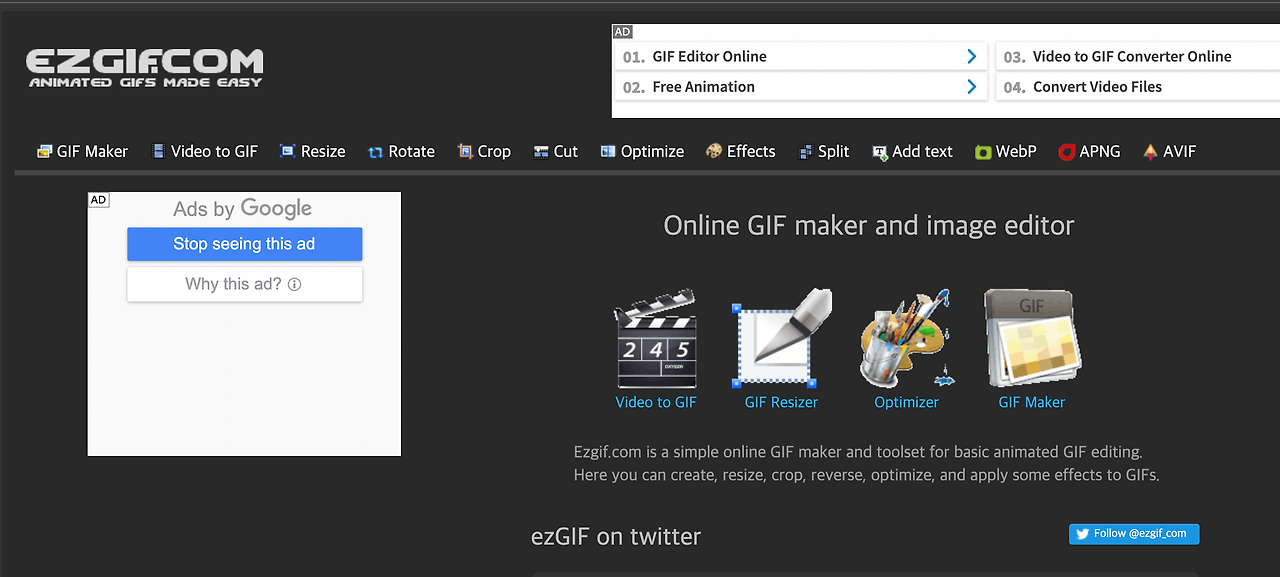The height and width of the screenshot is (577, 1280).
Task: Click the Cut navigation text
Action: (x=566, y=152)
